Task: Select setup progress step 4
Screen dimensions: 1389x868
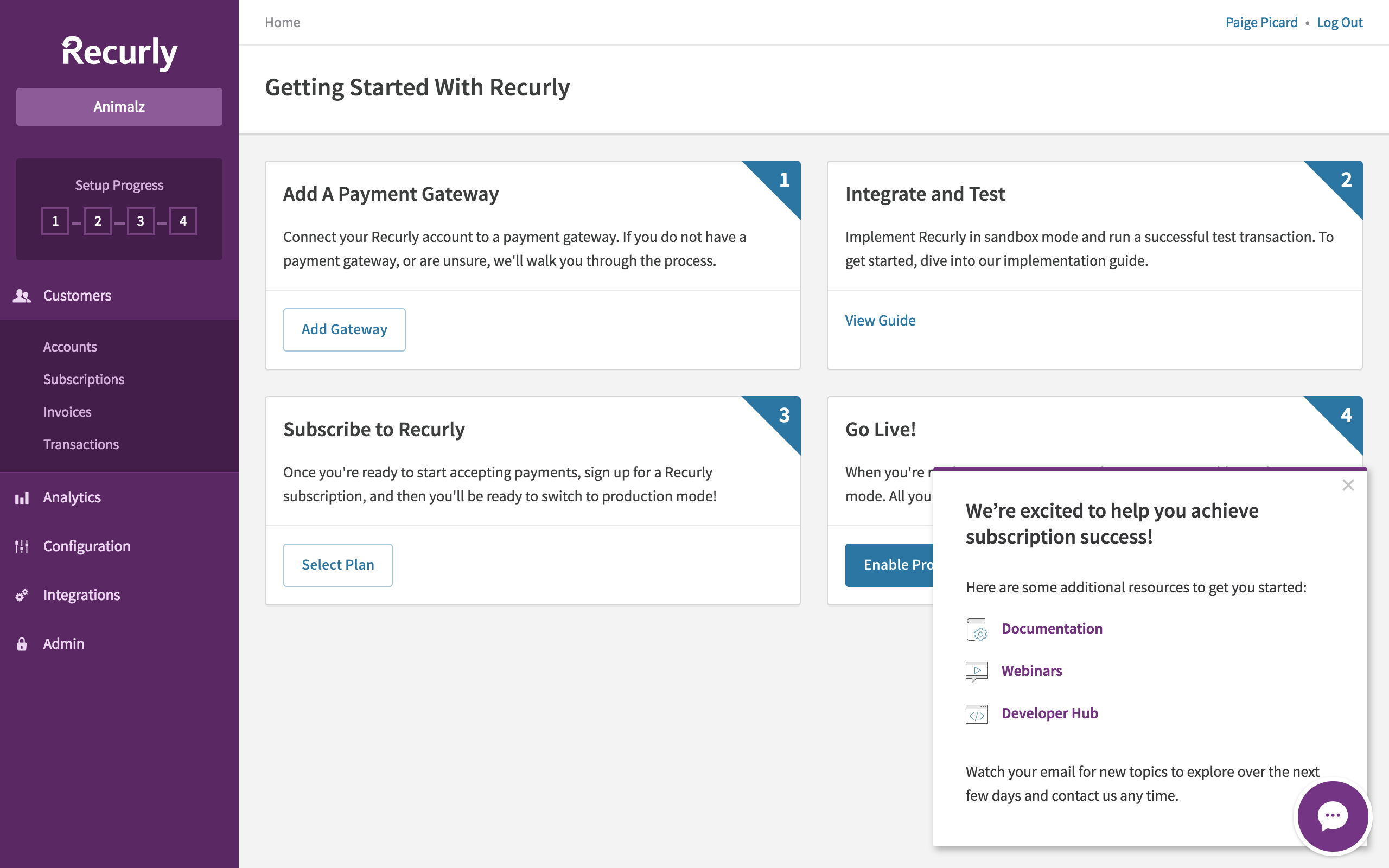Action: tap(183, 221)
